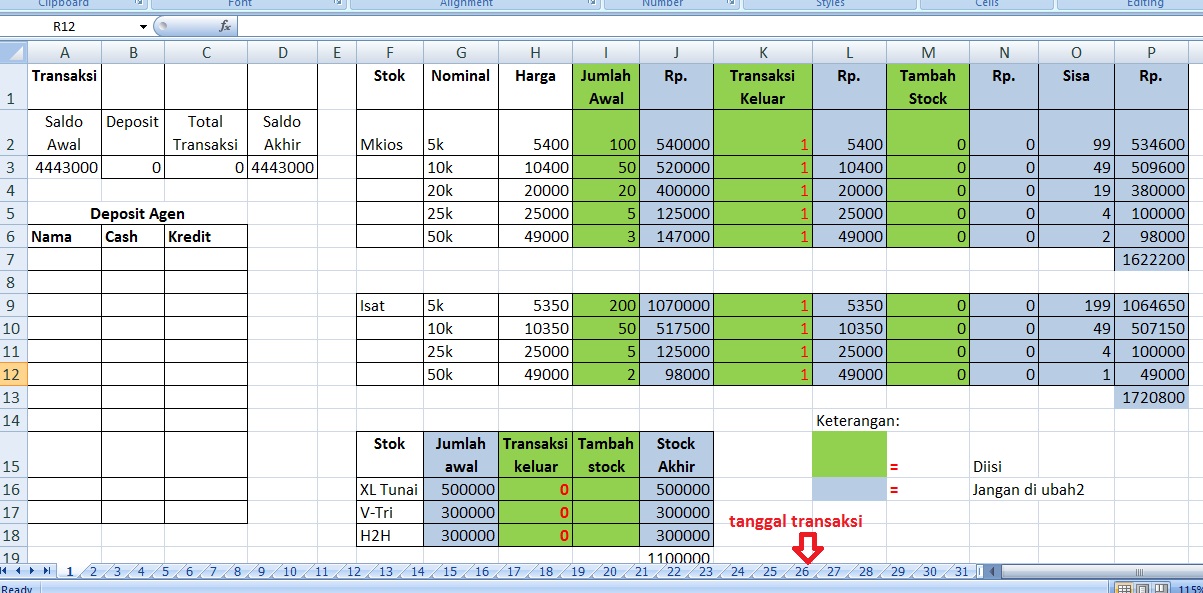1203x593 pixels.
Task: Switch to sheet tab 2
Action: (93, 571)
